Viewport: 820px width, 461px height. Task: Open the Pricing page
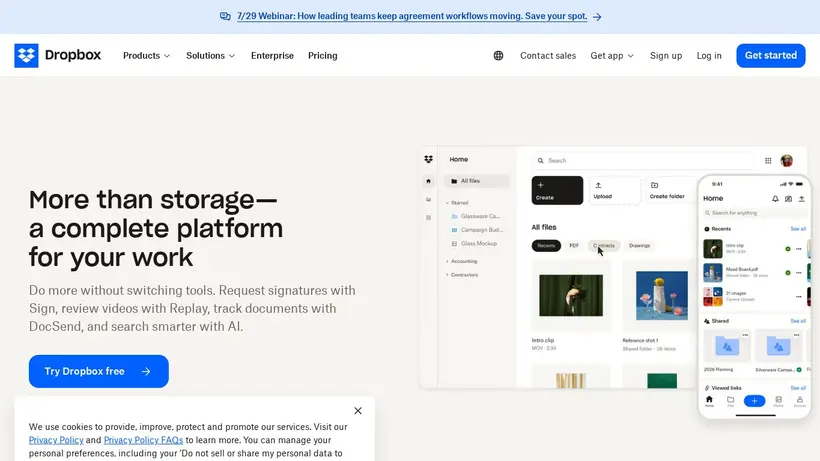(323, 55)
